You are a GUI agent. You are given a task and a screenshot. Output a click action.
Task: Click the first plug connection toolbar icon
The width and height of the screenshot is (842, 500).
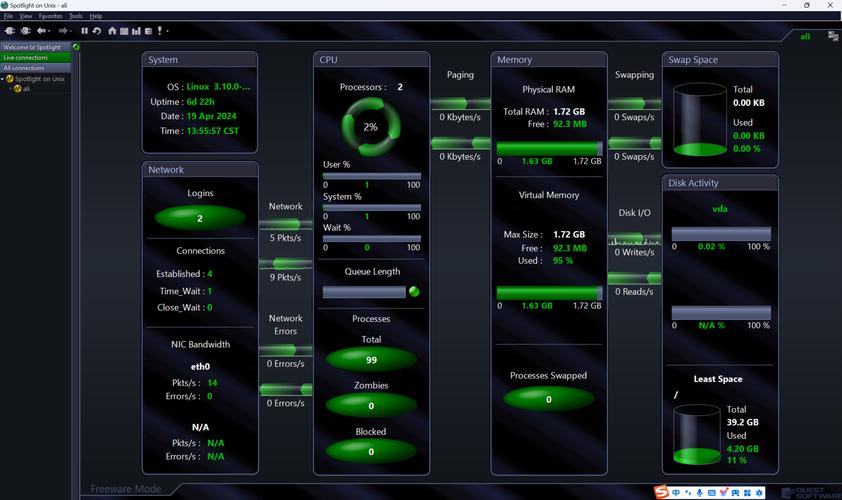(10, 31)
